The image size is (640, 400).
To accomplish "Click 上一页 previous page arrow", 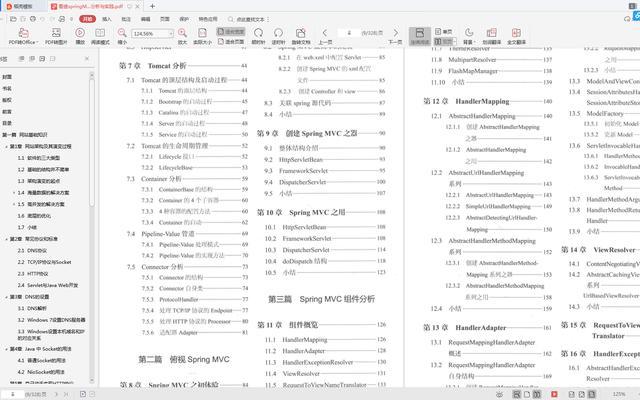I will click(x=323, y=32).
